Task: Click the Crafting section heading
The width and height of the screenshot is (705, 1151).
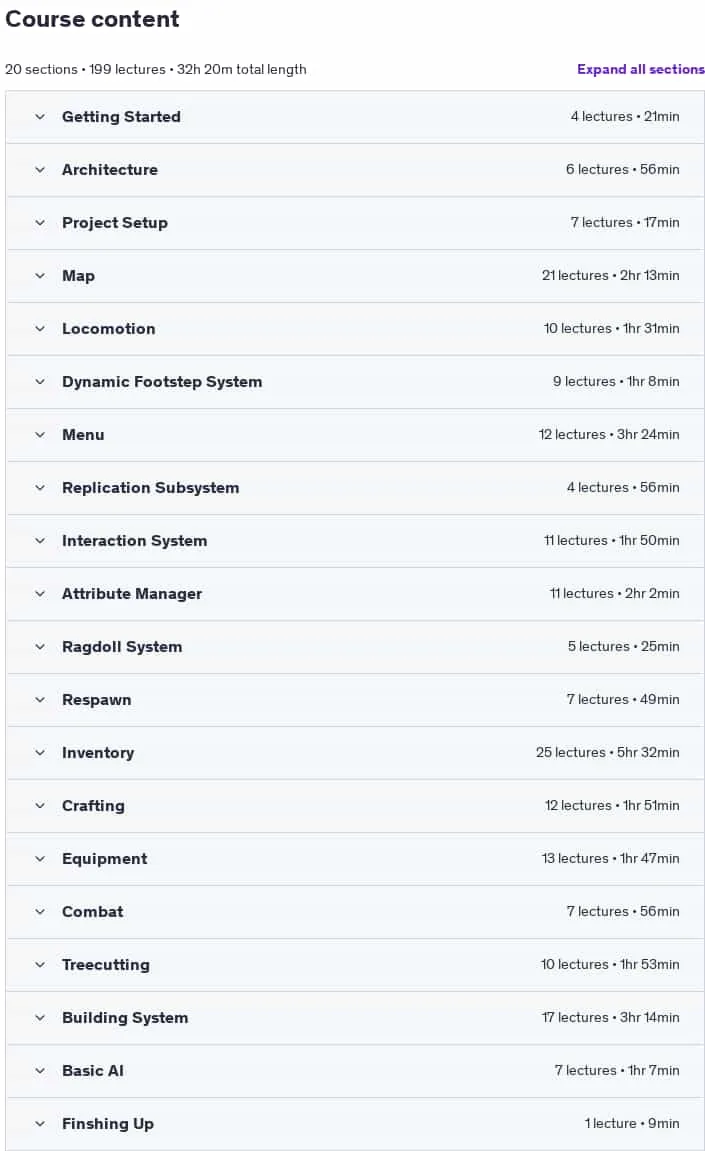Action: click(93, 806)
